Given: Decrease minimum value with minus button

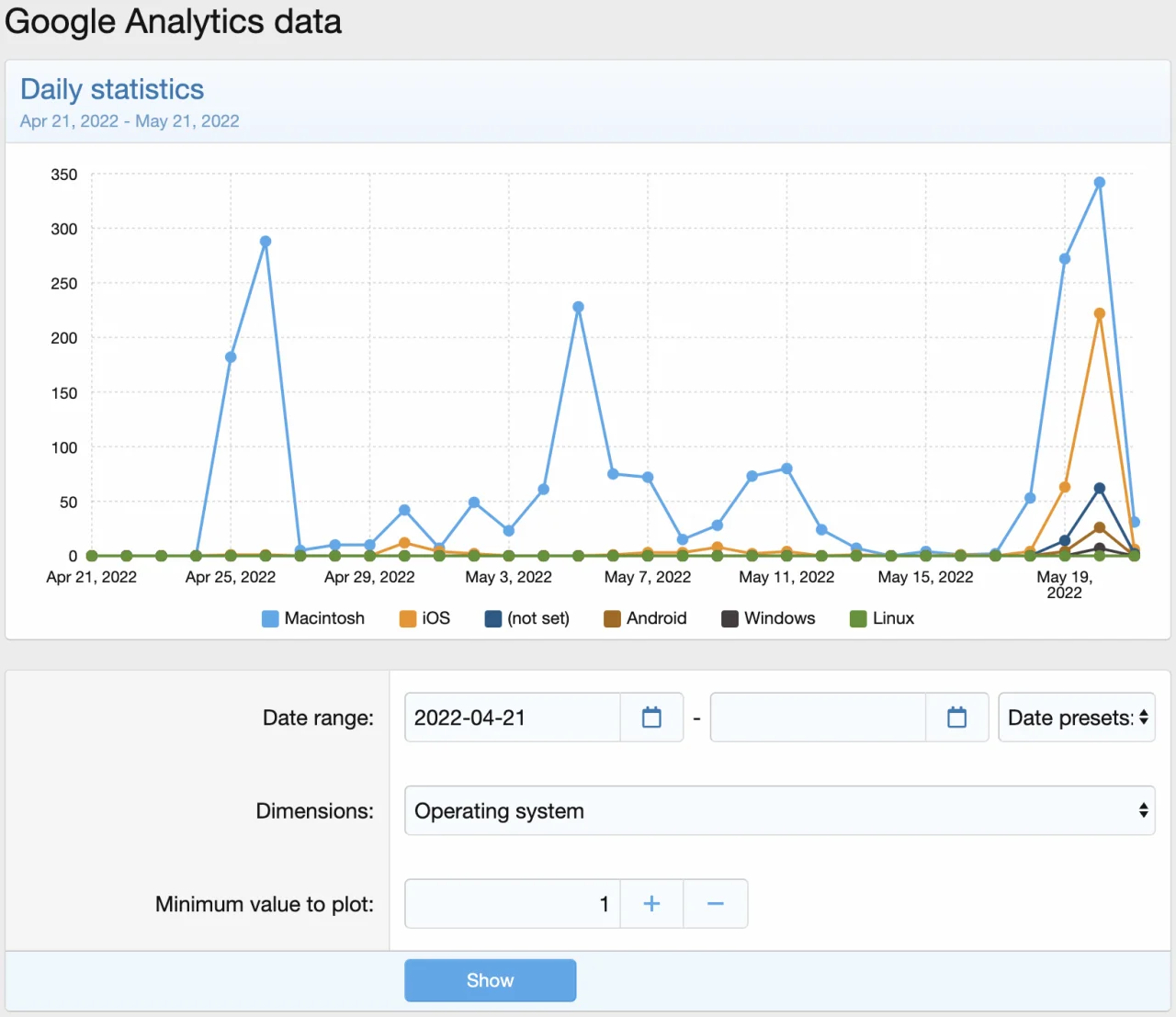Looking at the screenshot, I should point(715,904).
